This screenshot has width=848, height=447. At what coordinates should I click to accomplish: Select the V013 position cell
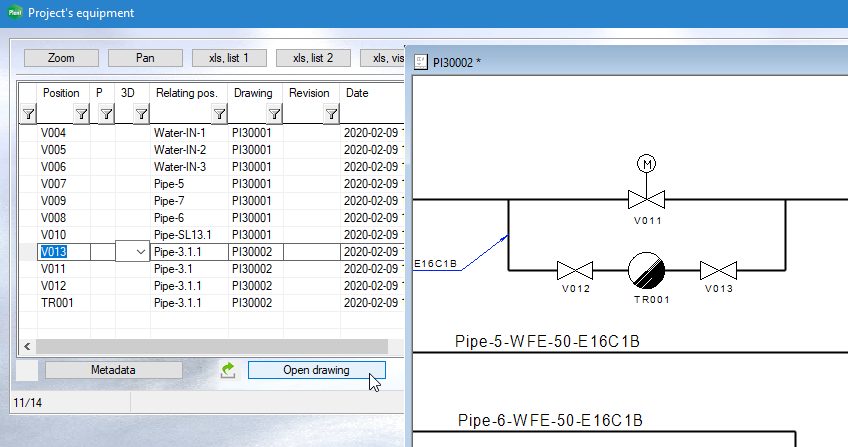[x=64, y=252]
